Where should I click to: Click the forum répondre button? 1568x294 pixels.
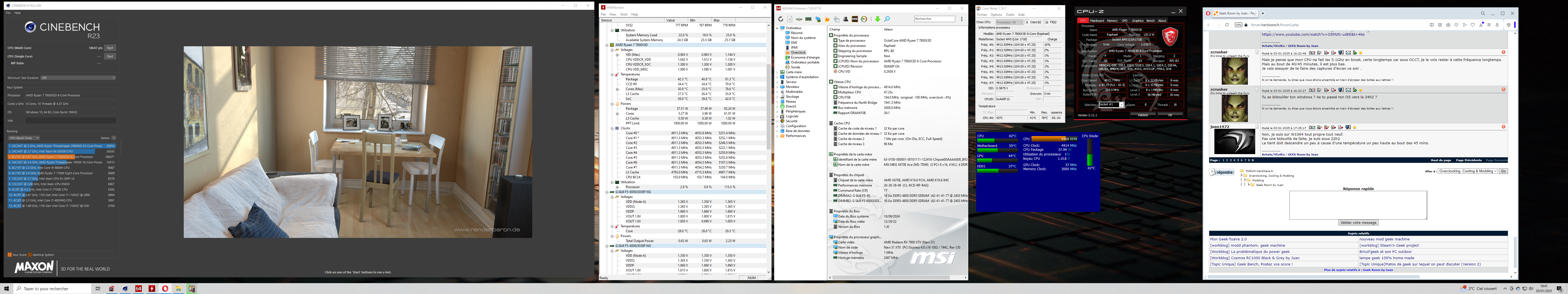click(1222, 172)
